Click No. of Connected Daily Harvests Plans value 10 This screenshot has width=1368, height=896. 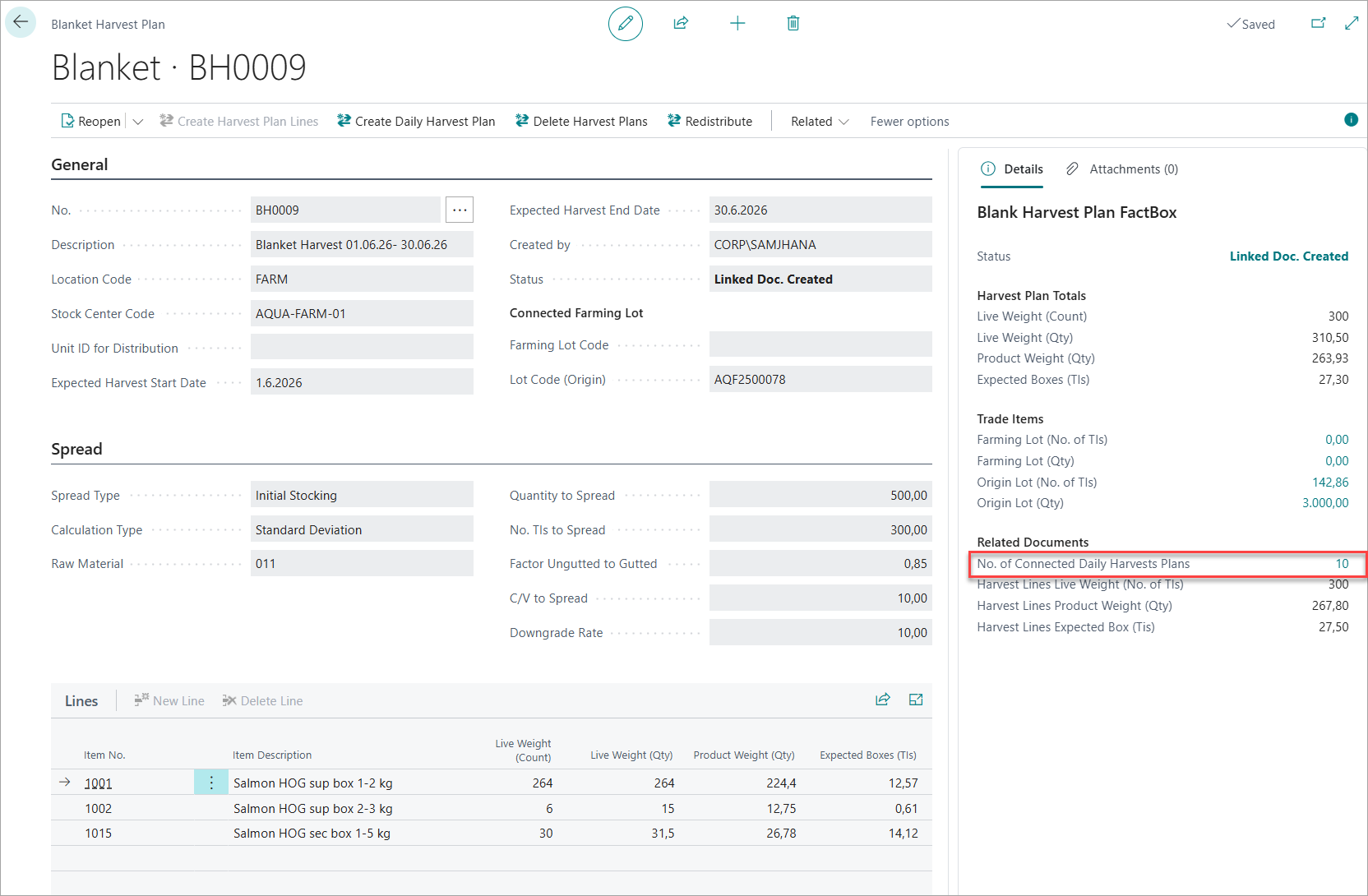[x=1342, y=564]
